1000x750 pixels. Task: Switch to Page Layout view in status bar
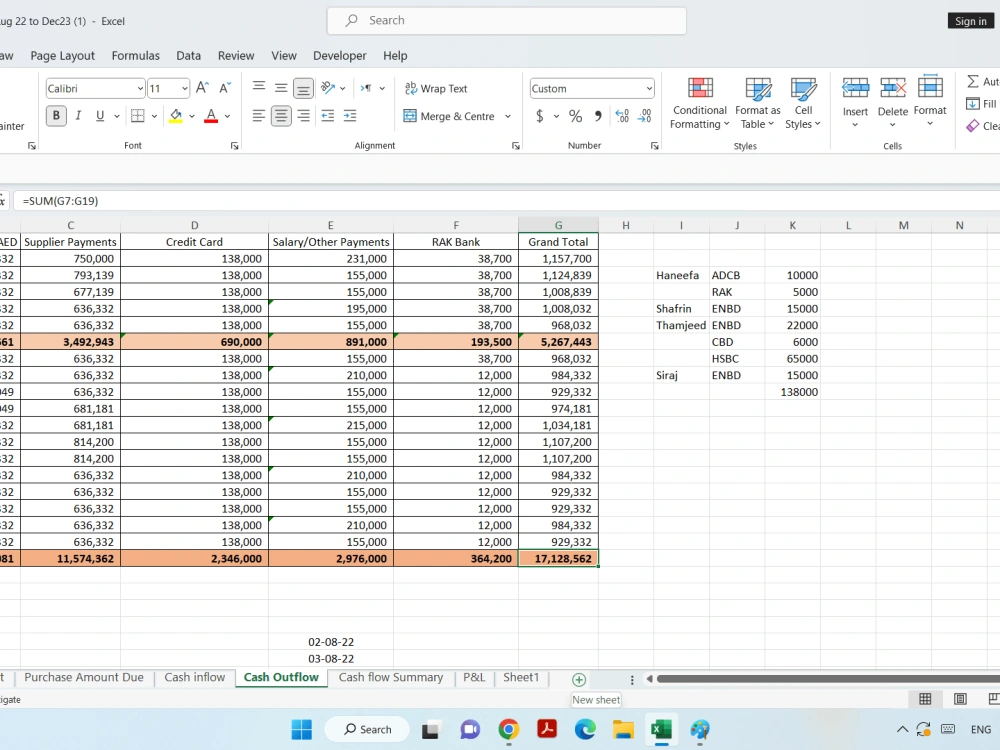click(x=960, y=699)
